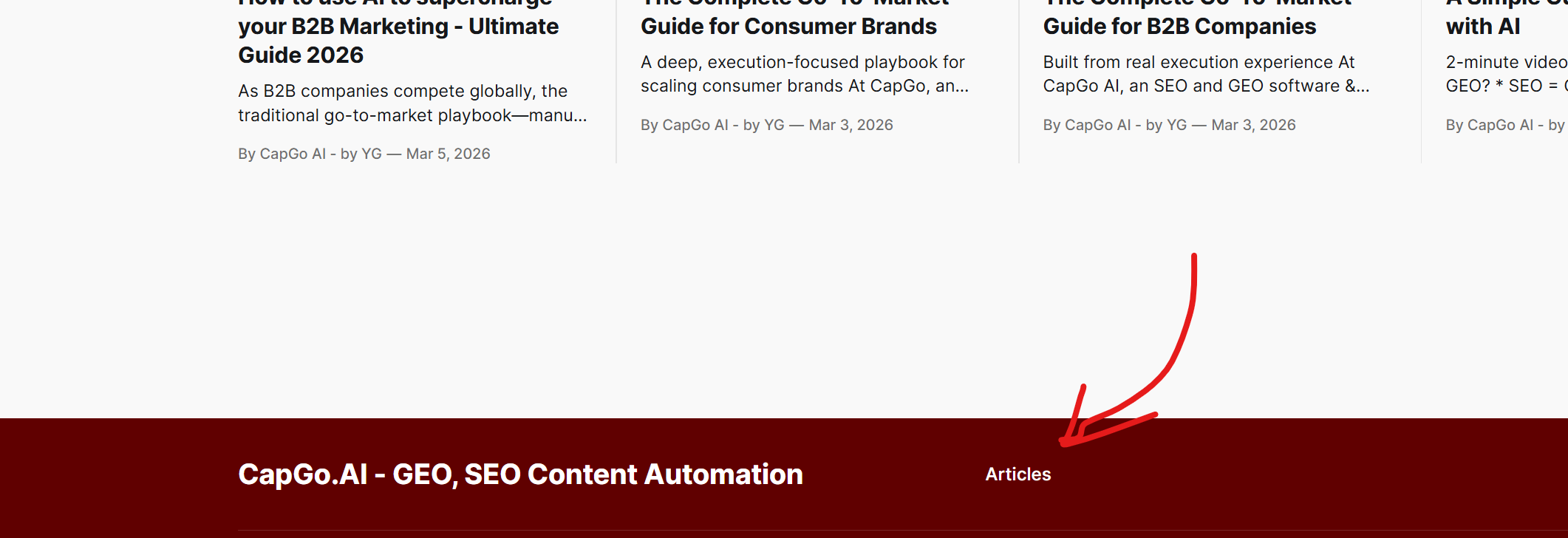
Task: Click the Mar 3, 2026 date under B2B Companies
Action: coord(1254,125)
